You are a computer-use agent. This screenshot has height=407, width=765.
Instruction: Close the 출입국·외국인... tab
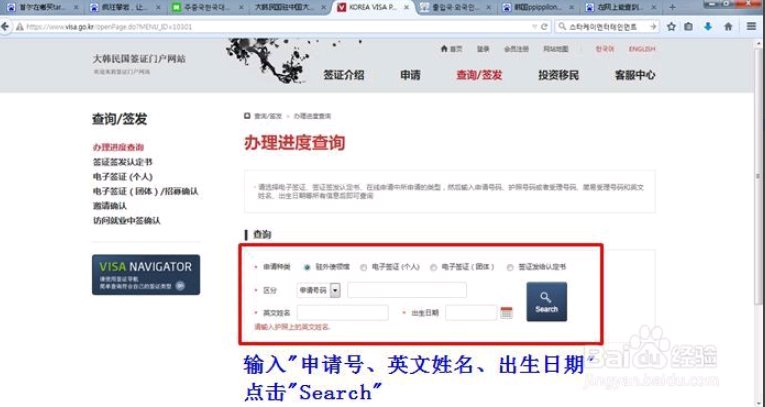click(x=488, y=8)
